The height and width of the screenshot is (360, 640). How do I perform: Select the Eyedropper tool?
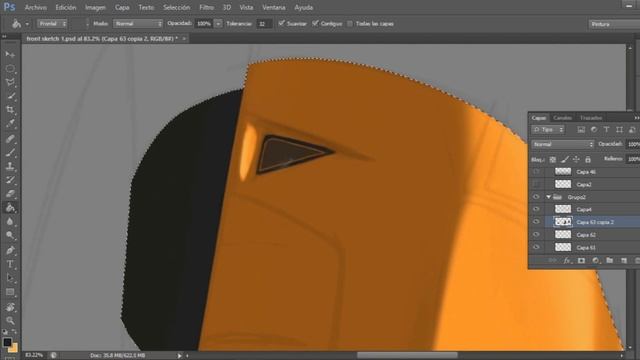[x=10, y=124]
